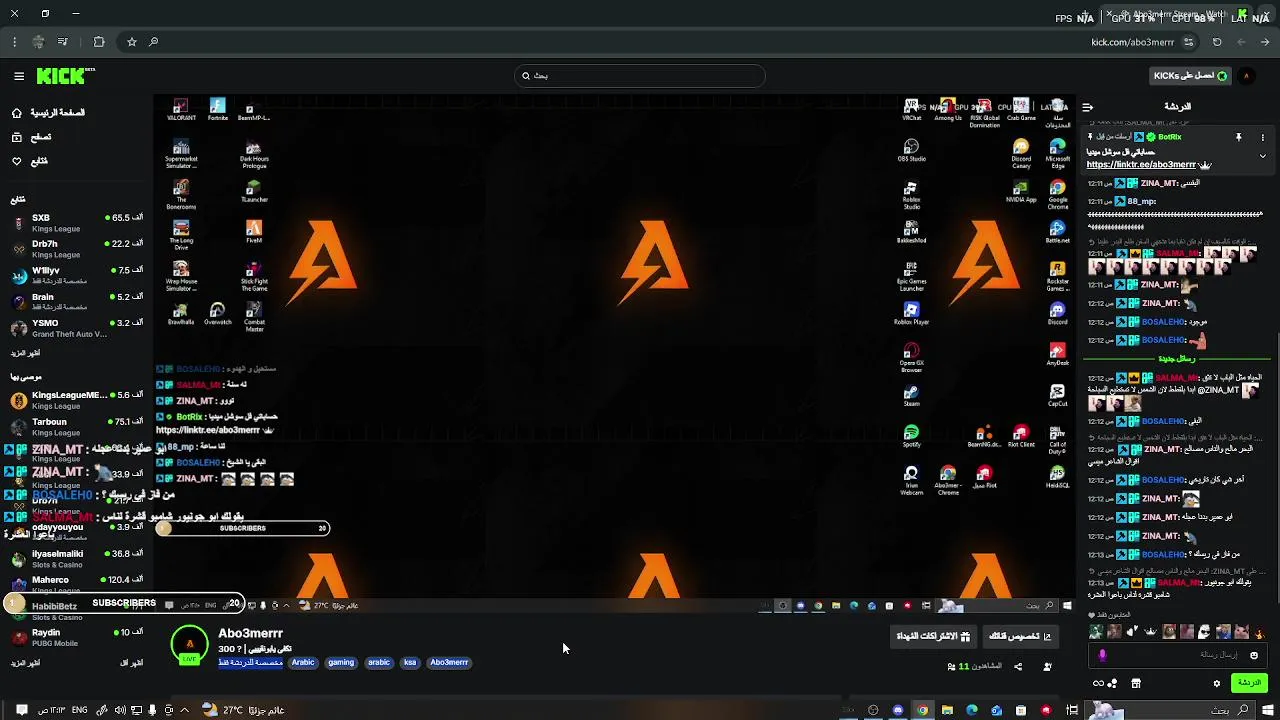
Task: Select the Arabic tag chip
Action: pos(303,662)
